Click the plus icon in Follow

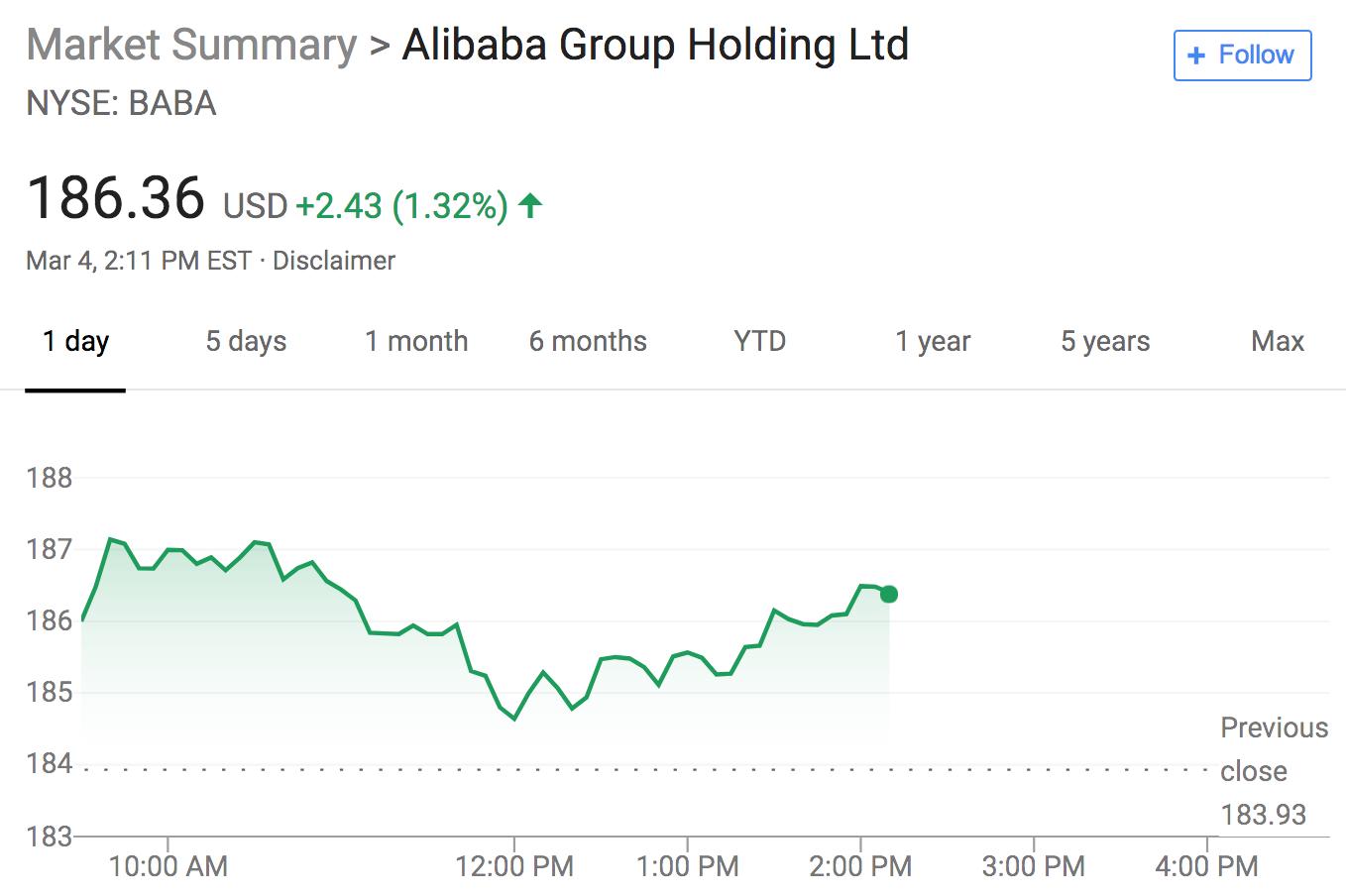point(1196,56)
